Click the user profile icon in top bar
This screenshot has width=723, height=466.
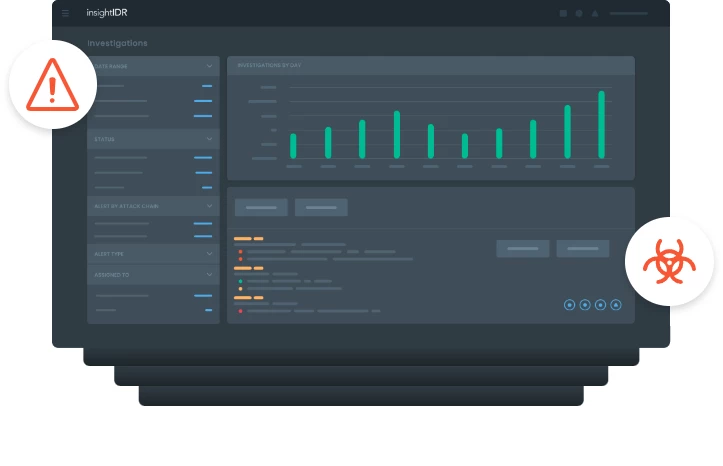595,14
